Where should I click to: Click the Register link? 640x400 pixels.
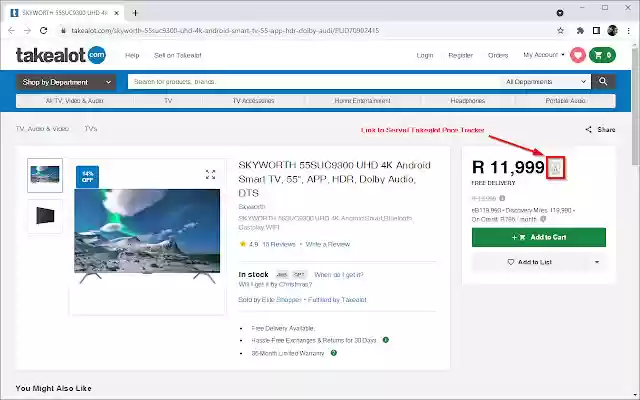460,56
